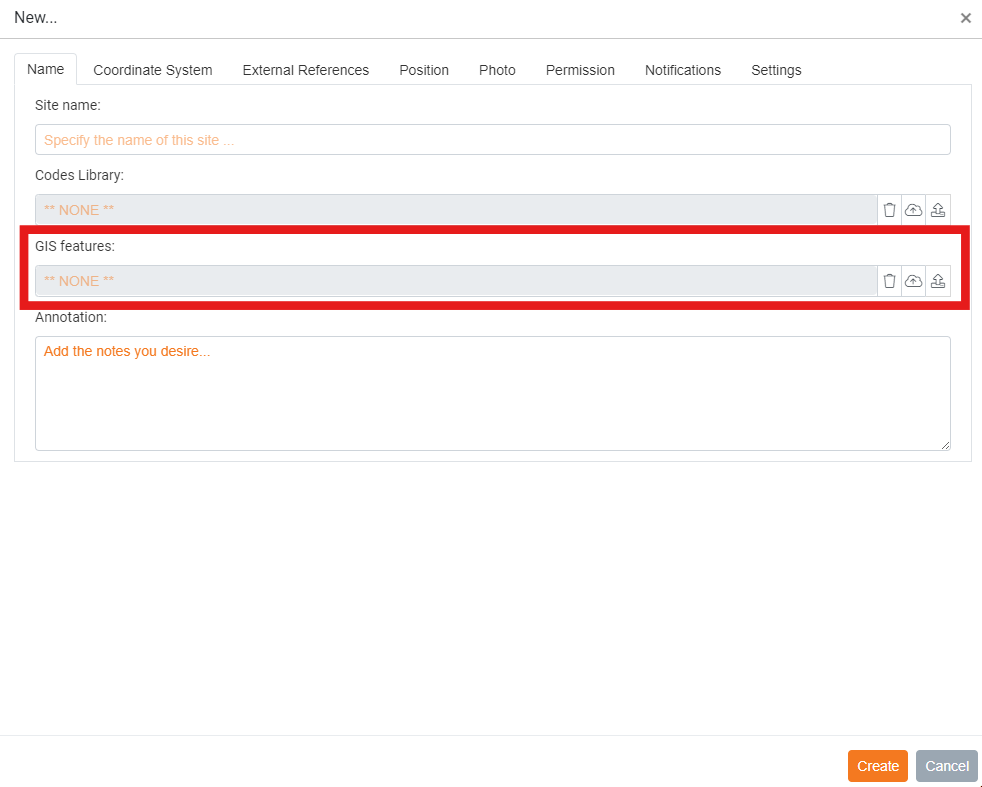The height and width of the screenshot is (787, 982).
Task: Focus the Annotation notes text area
Action: [x=492, y=393]
